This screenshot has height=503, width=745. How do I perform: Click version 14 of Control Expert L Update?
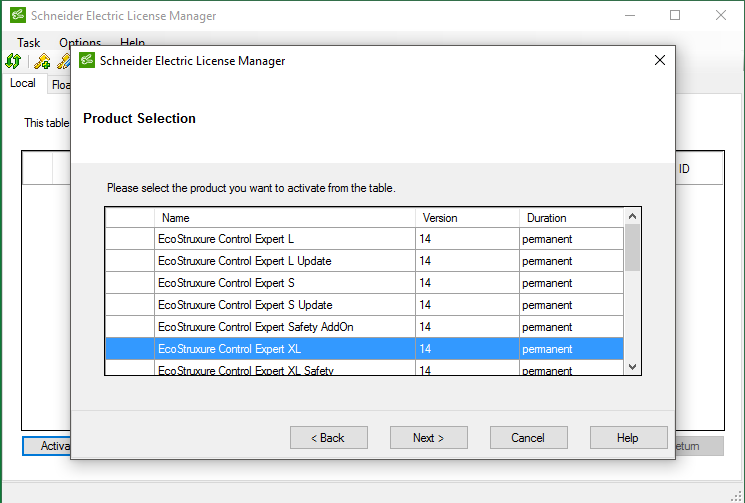pyautogui.click(x=467, y=261)
